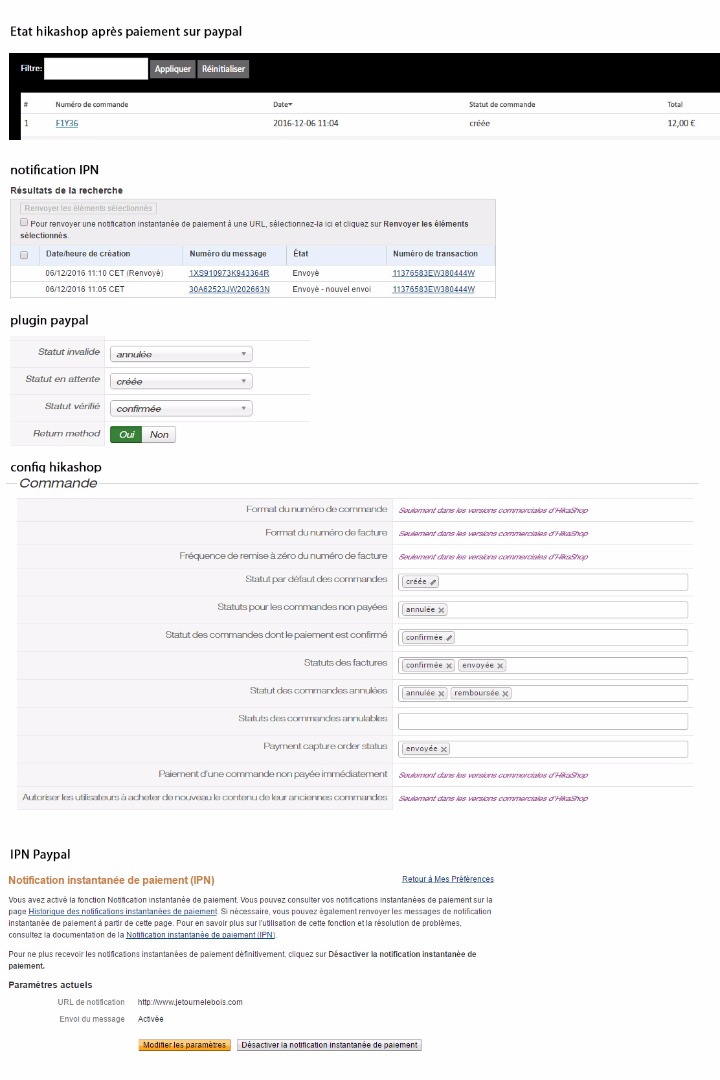Remove annulée tag from cancelled orders status

click(x=441, y=693)
